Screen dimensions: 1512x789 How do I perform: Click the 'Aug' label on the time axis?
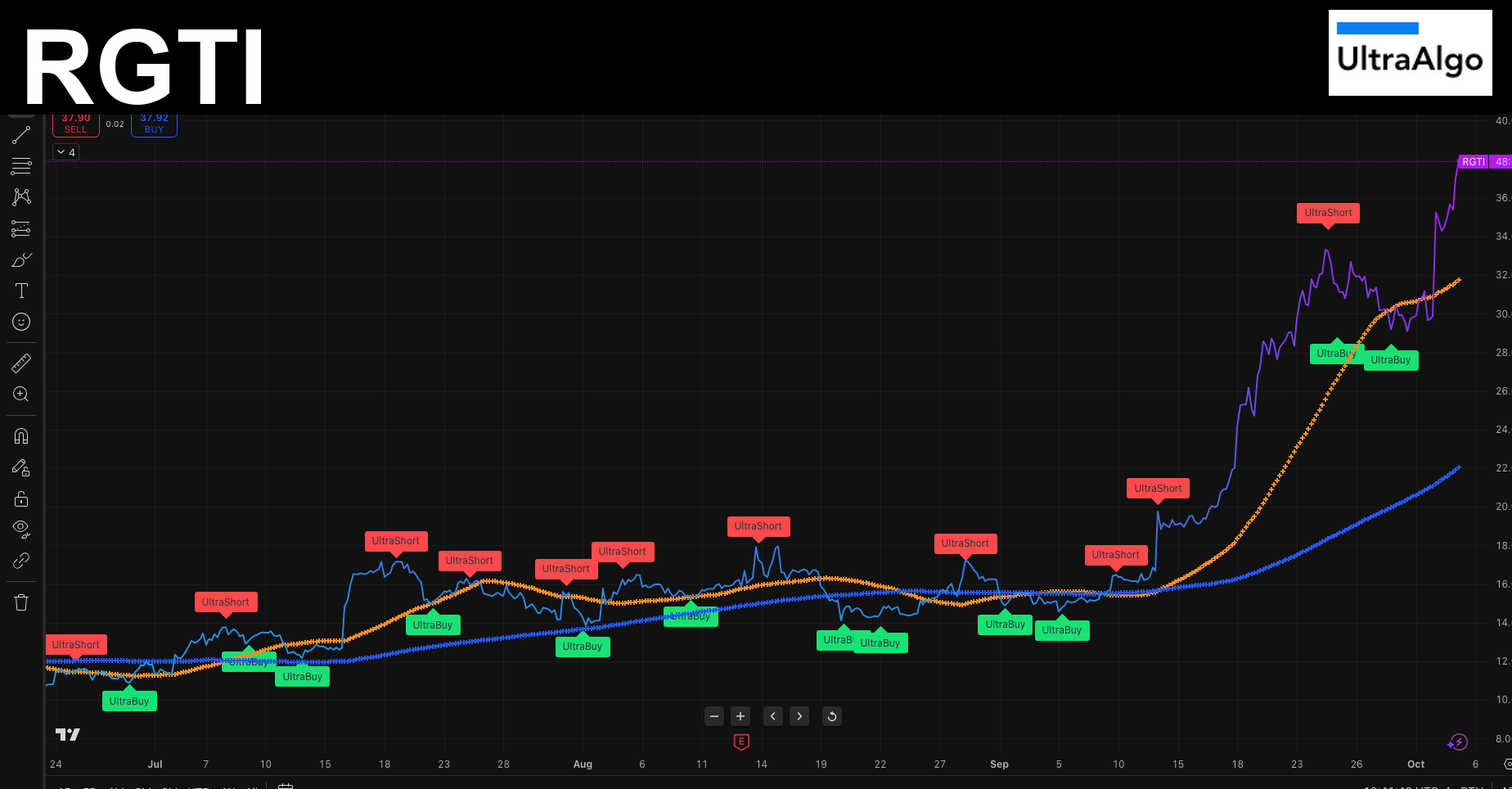[x=583, y=764]
